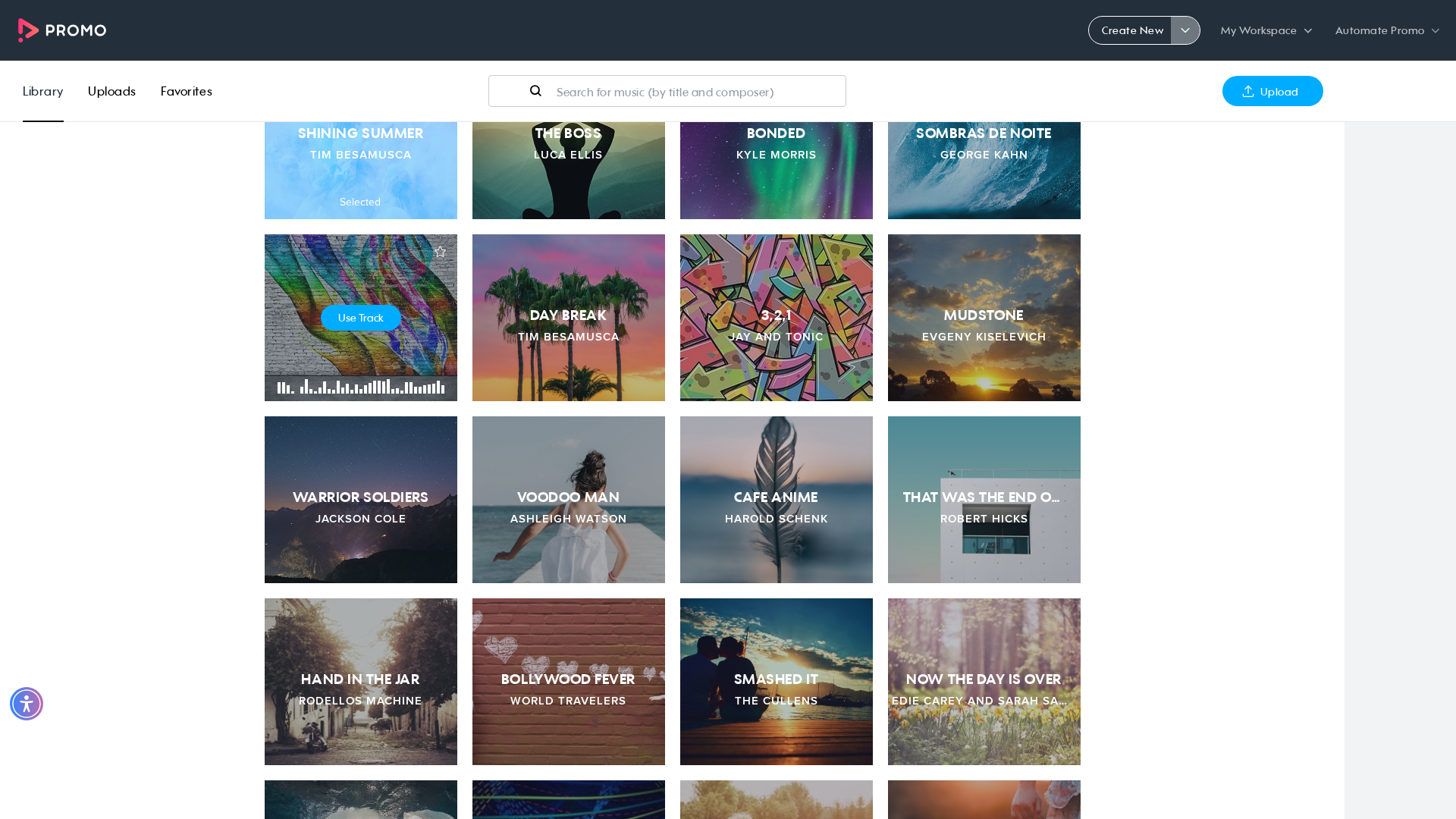This screenshot has width=1456, height=819.
Task: Open the Automate Promo menu
Action: pos(1387,30)
